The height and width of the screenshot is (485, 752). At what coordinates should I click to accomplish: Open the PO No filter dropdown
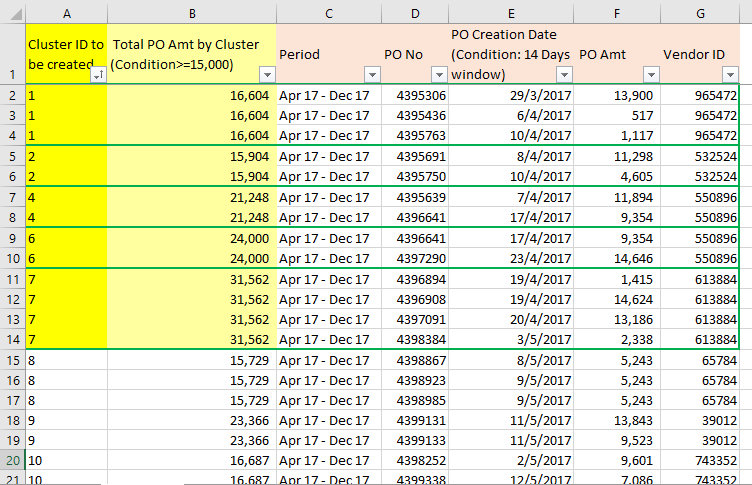pyautogui.click(x=439, y=75)
